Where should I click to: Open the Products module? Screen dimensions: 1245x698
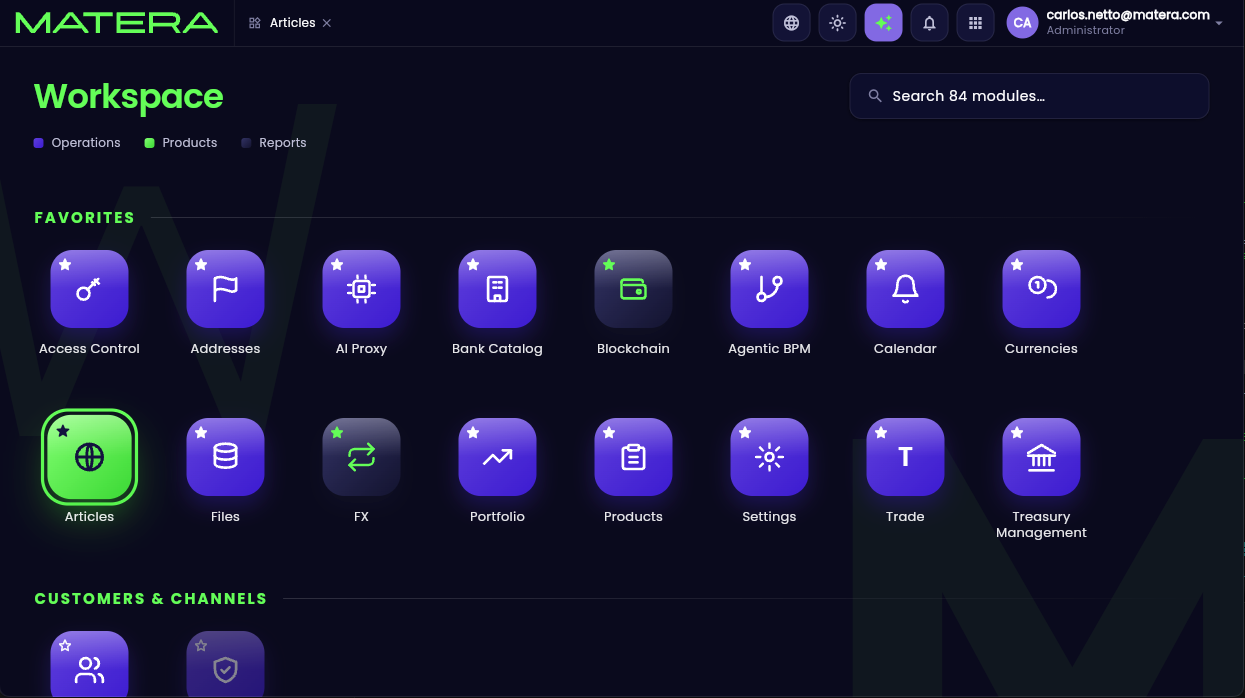tap(633, 457)
